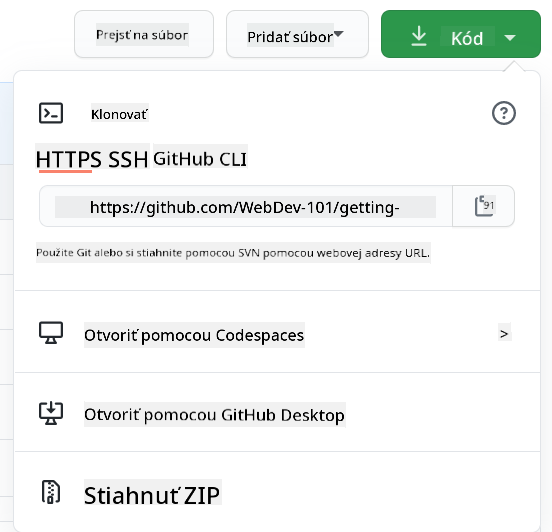Select the GitHub CLI tab
The height and width of the screenshot is (532, 552).
(x=200, y=159)
